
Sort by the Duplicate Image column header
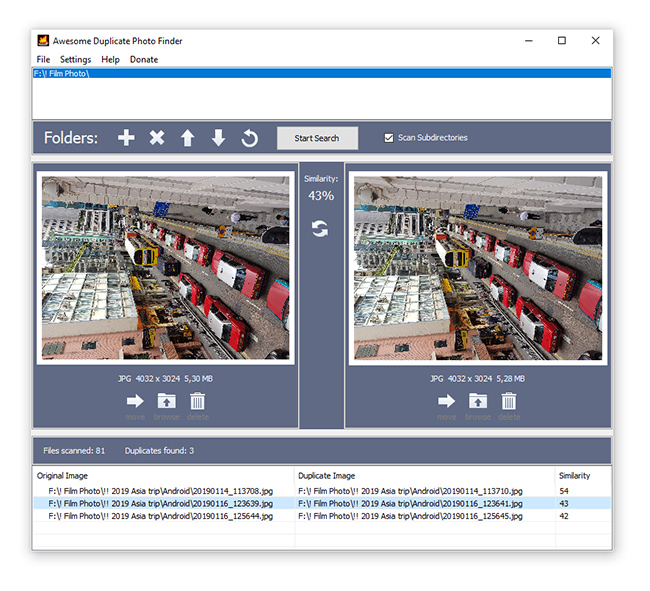point(424,475)
